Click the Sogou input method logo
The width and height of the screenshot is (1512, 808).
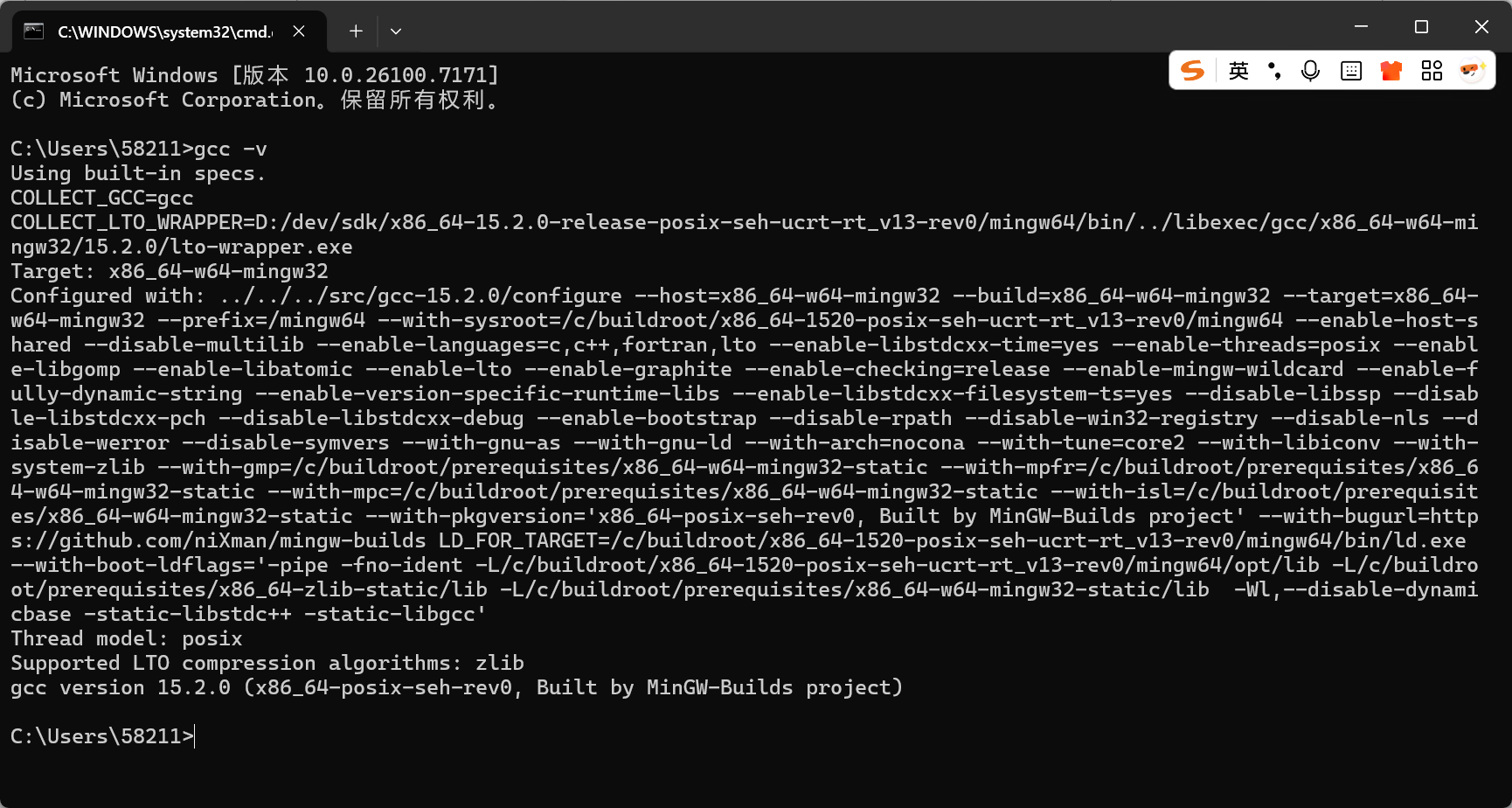1192,71
